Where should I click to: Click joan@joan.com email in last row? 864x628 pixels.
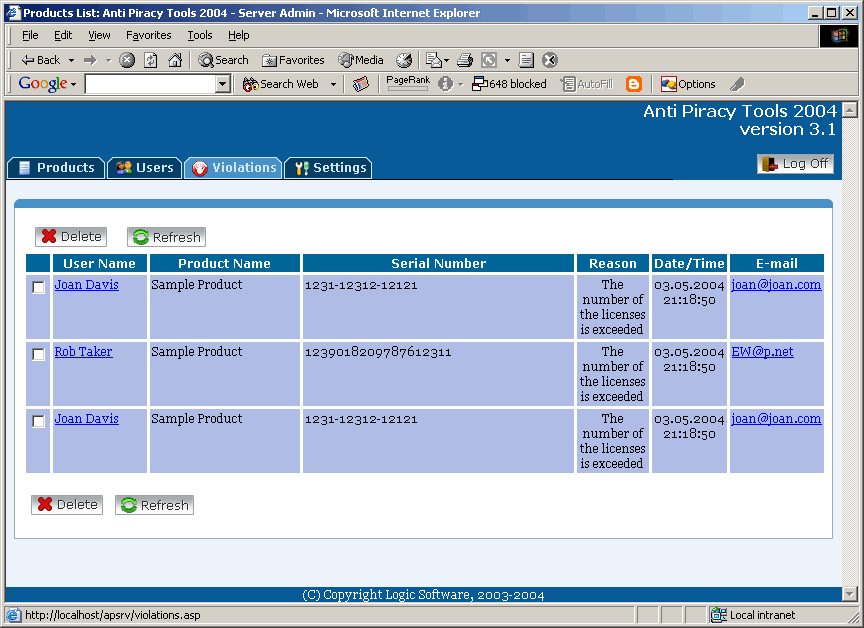[776, 419]
